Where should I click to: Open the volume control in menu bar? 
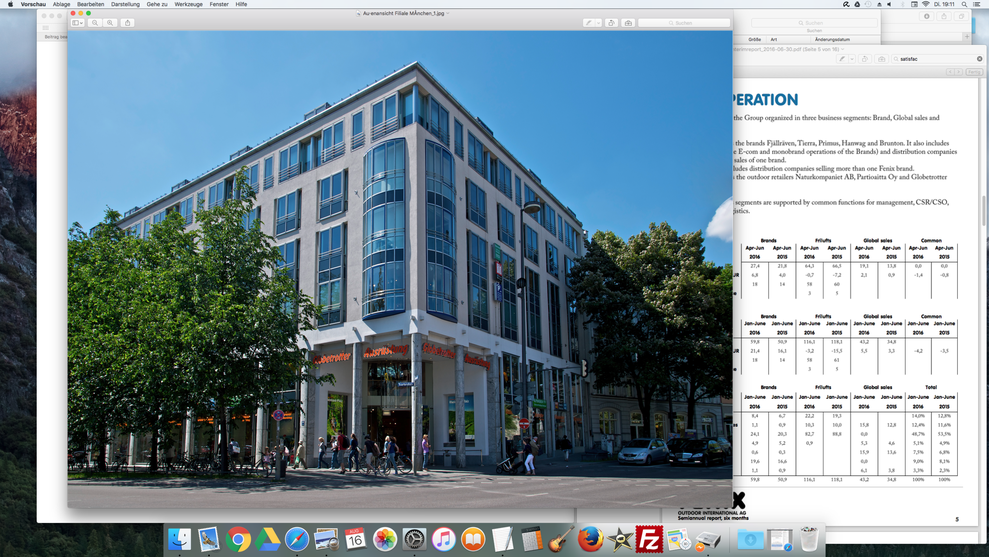tap(889, 4)
